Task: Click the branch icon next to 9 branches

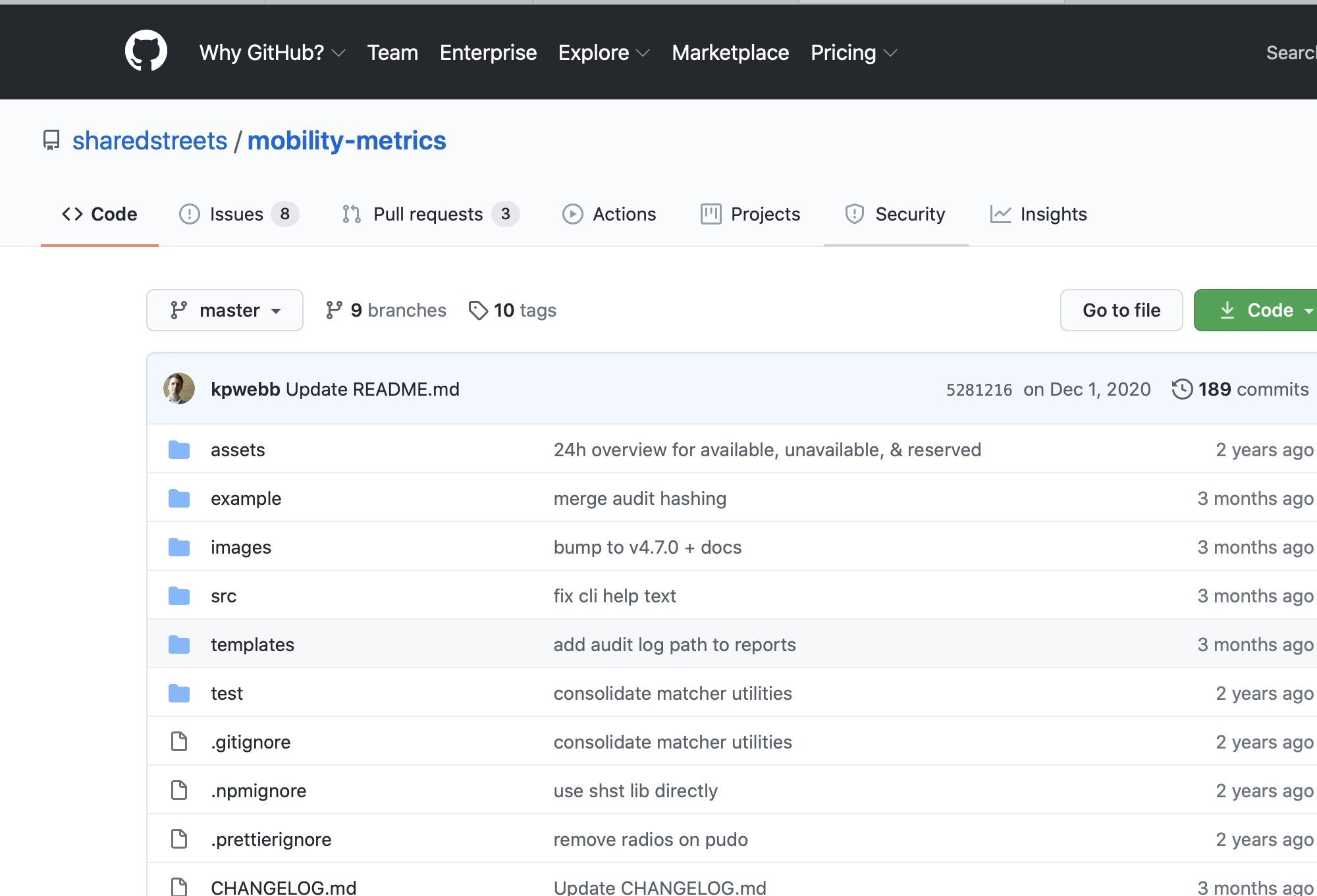Action: pos(335,310)
